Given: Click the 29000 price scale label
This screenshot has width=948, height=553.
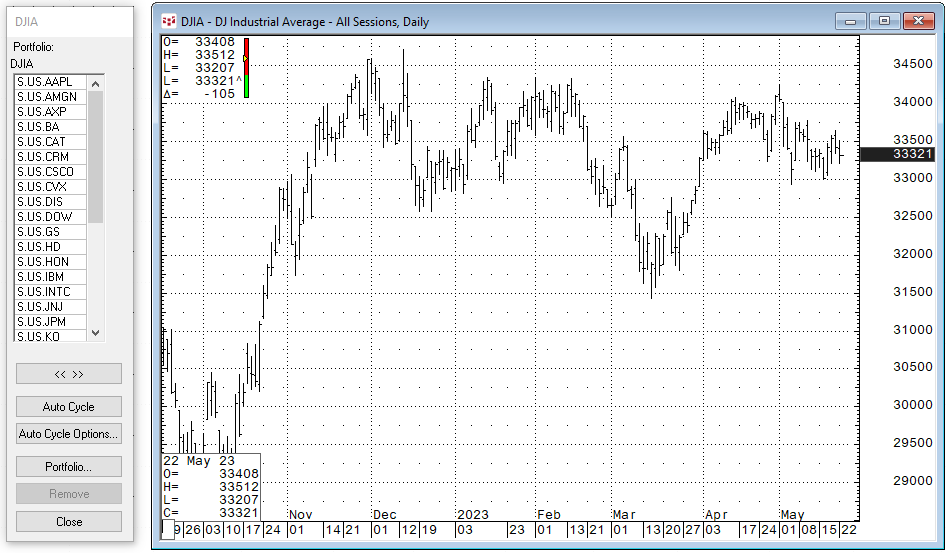Looking at the screenshot, I should click(x=912, y=481).
